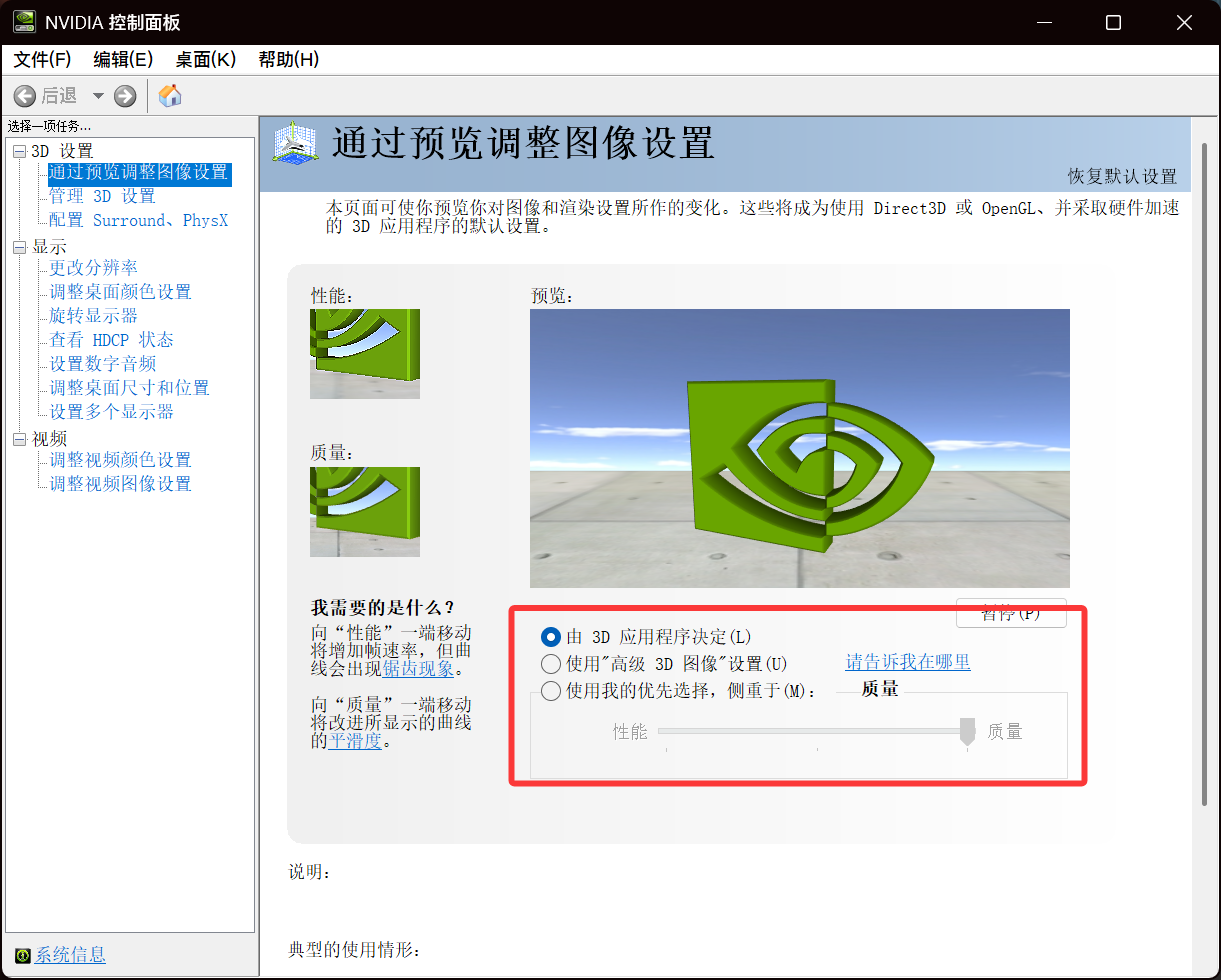Click the 3D cube page header icon
1221x980 pixels.
[296, 146]
